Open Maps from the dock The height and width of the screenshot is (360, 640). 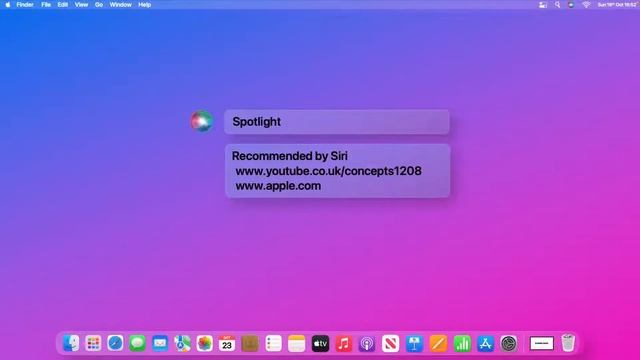click(x=182, y=343)
